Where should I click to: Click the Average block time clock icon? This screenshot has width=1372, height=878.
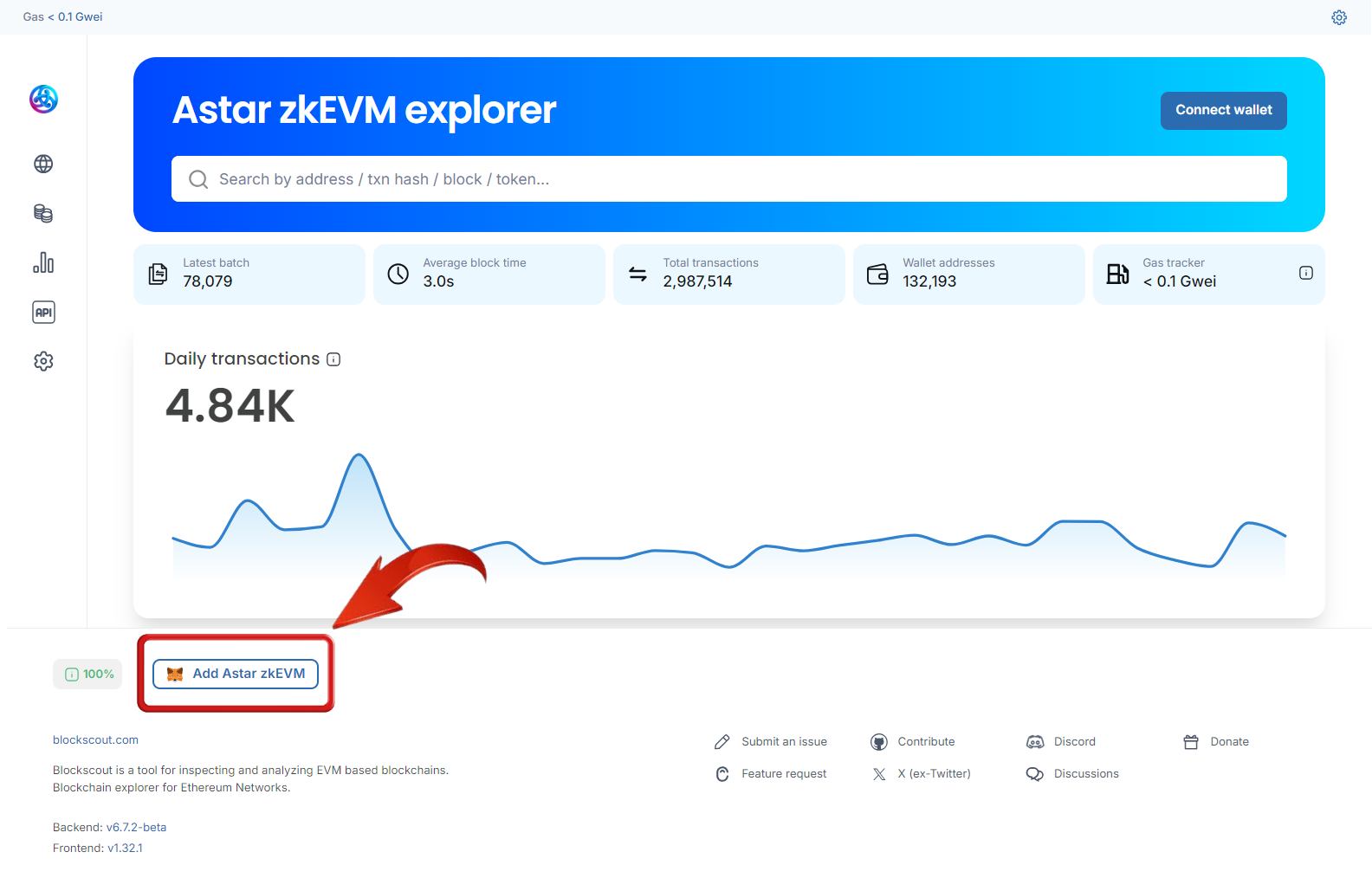(398, 274)
